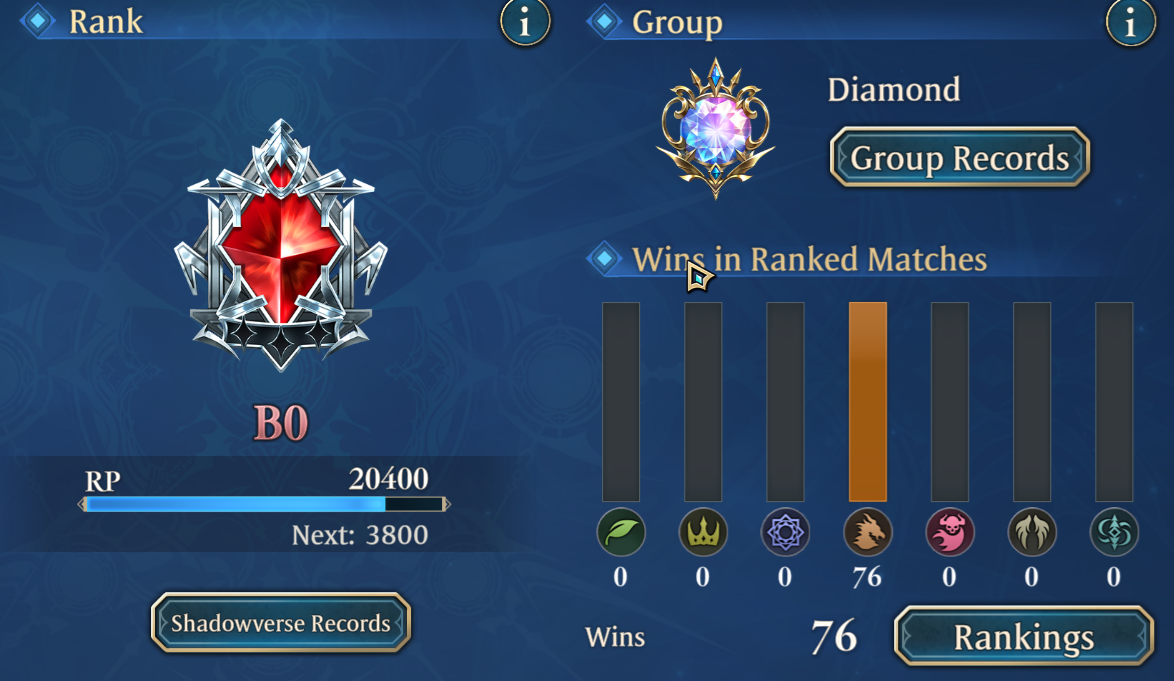Click the red B0 rank emblem
The height and width of the screenshot is (681, 1174).
[x=281, y=245]
